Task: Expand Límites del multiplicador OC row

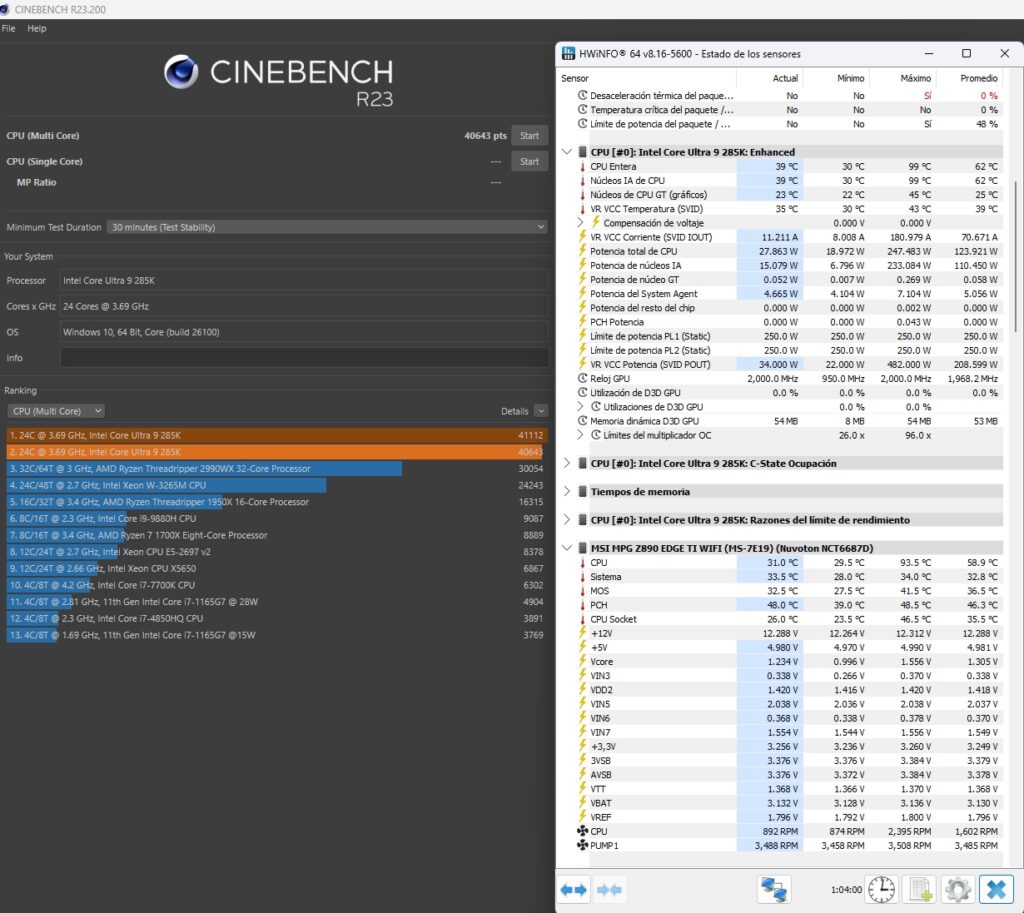Action: point(580,435)
